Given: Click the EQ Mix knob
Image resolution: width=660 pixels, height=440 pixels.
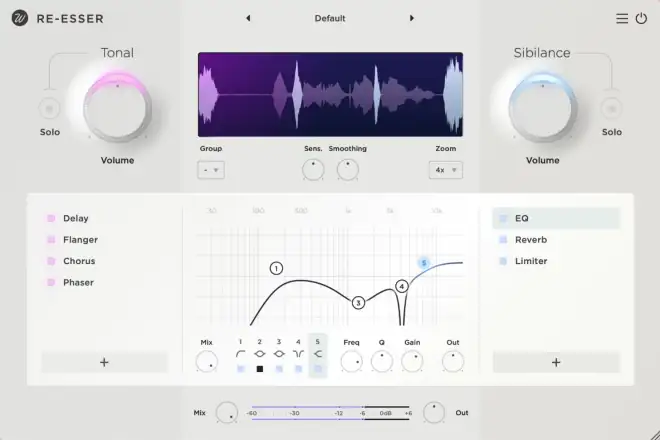Looking at the screenshot, I should coord(207,361).
